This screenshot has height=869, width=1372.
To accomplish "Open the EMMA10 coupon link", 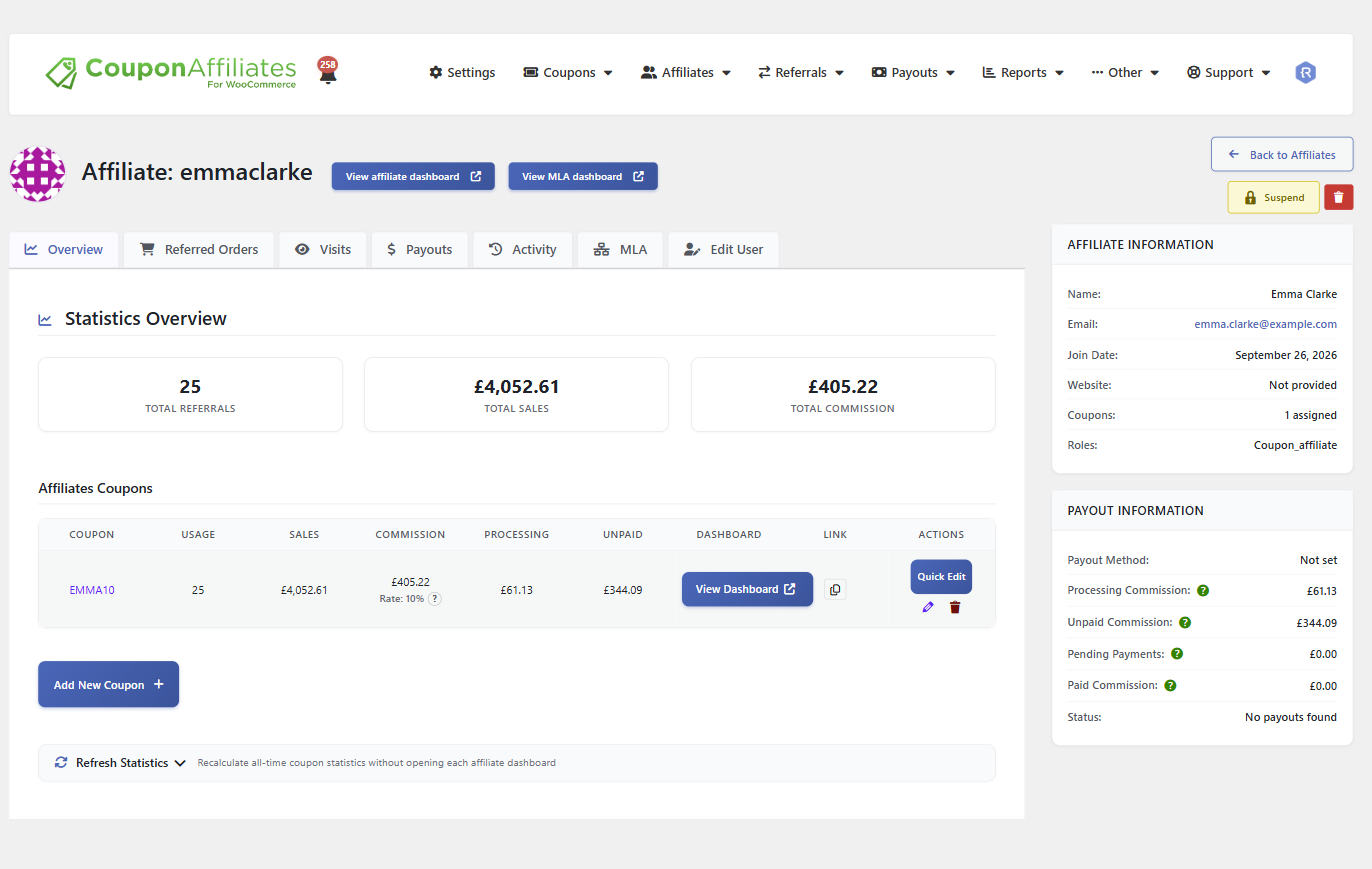I will click(92, 590).
